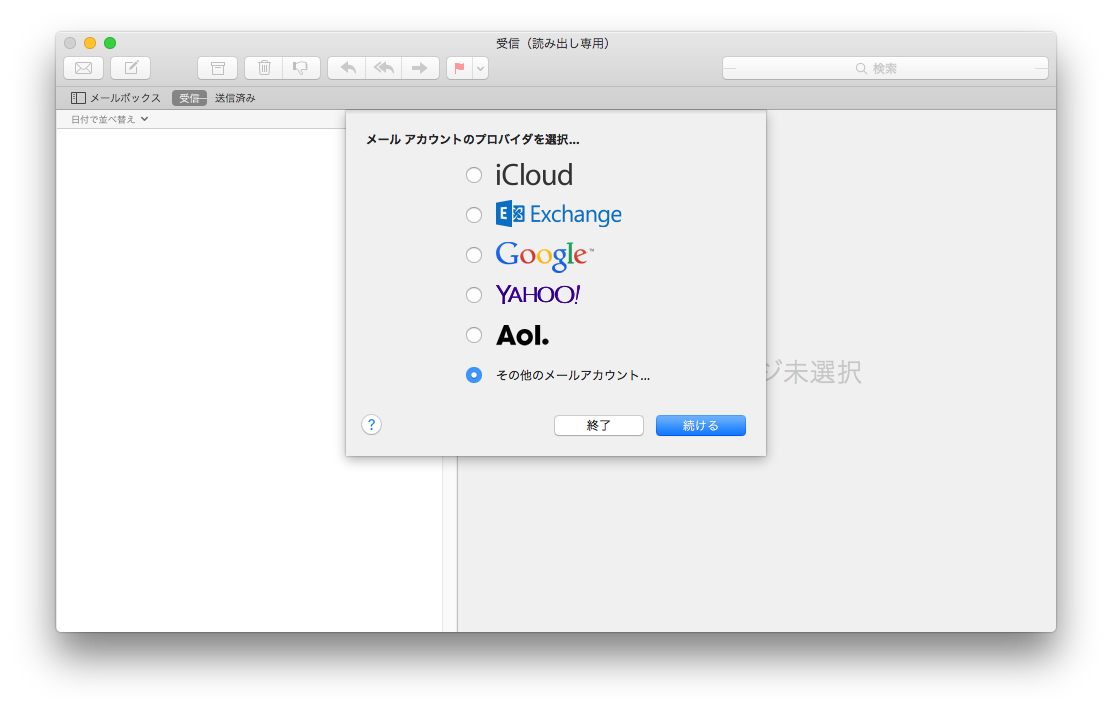Archive message using the box icon

click(x=218, y=68)
